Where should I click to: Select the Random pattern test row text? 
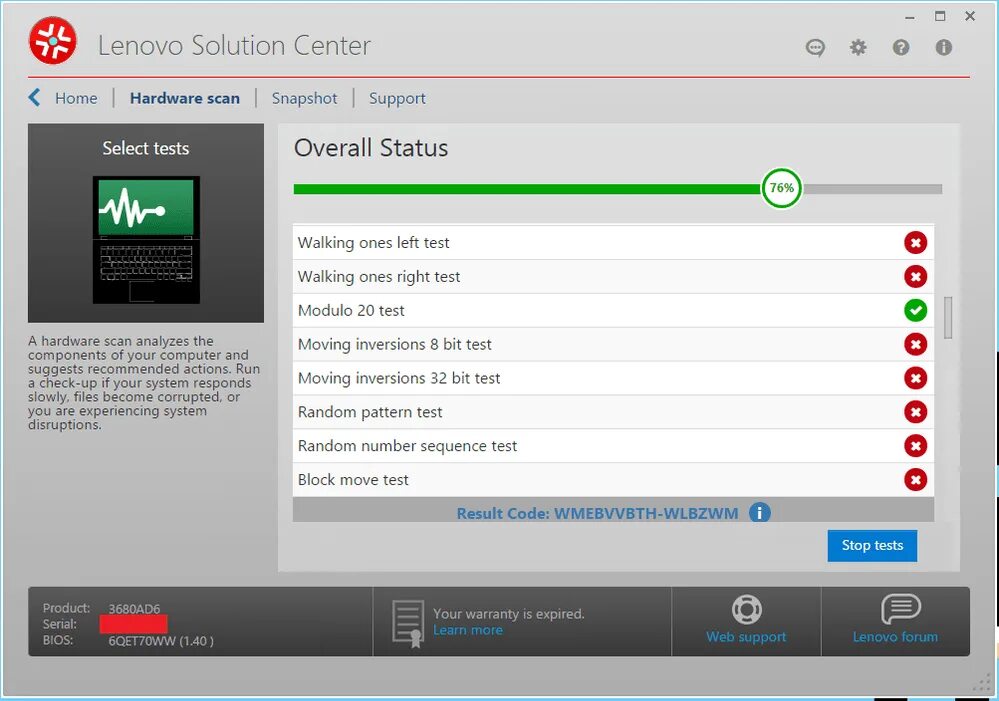[x=370, y=412]
